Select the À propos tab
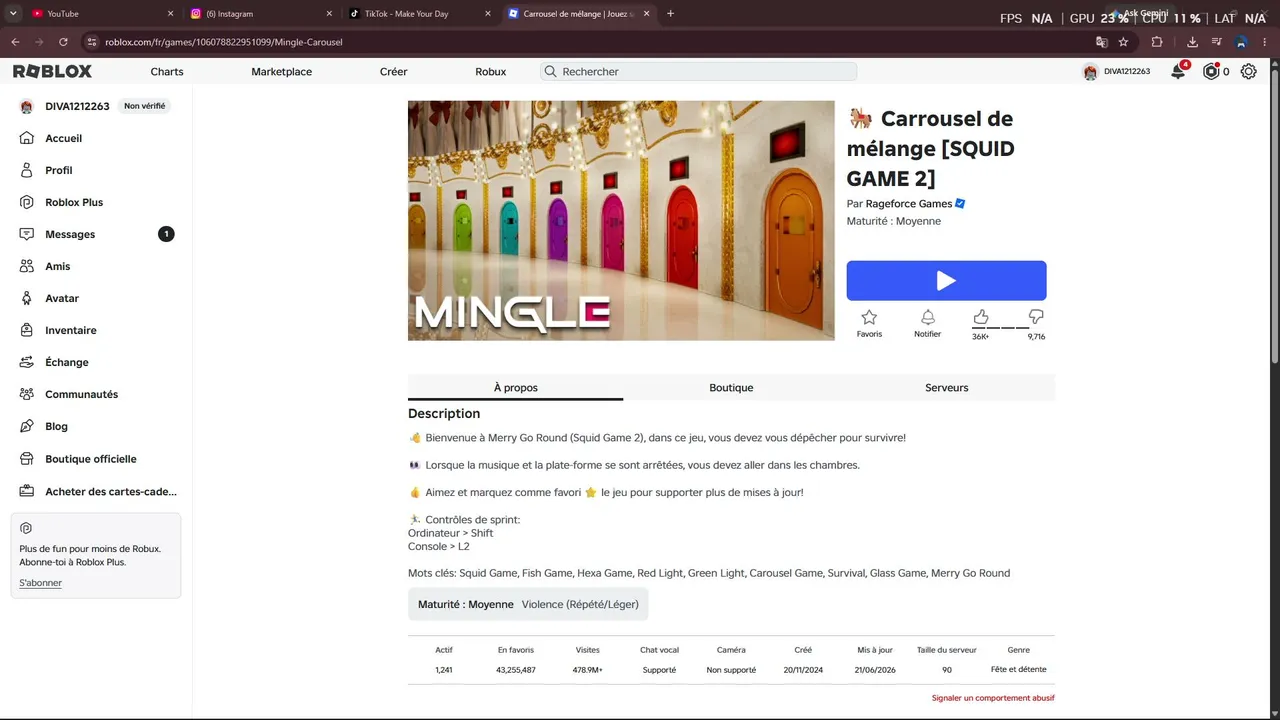Screen dimensions: 1280x720 515,388
